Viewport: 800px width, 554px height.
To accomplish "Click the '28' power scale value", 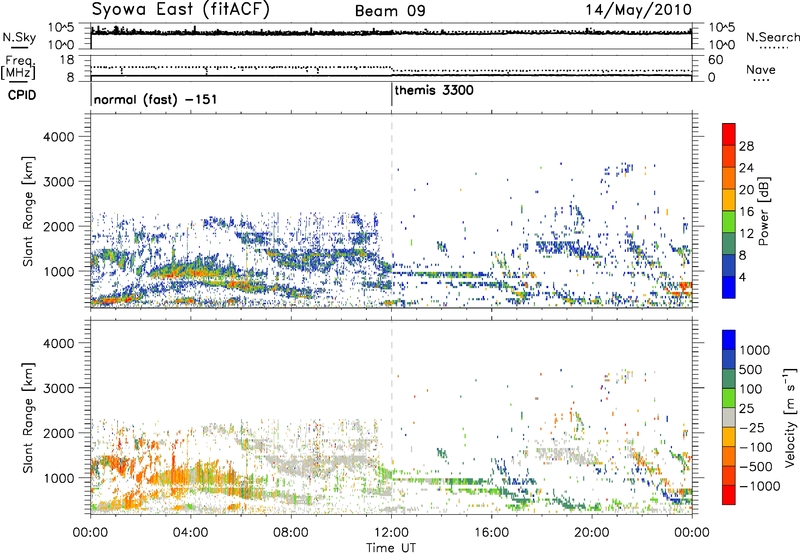I will (x=746, y=146).
